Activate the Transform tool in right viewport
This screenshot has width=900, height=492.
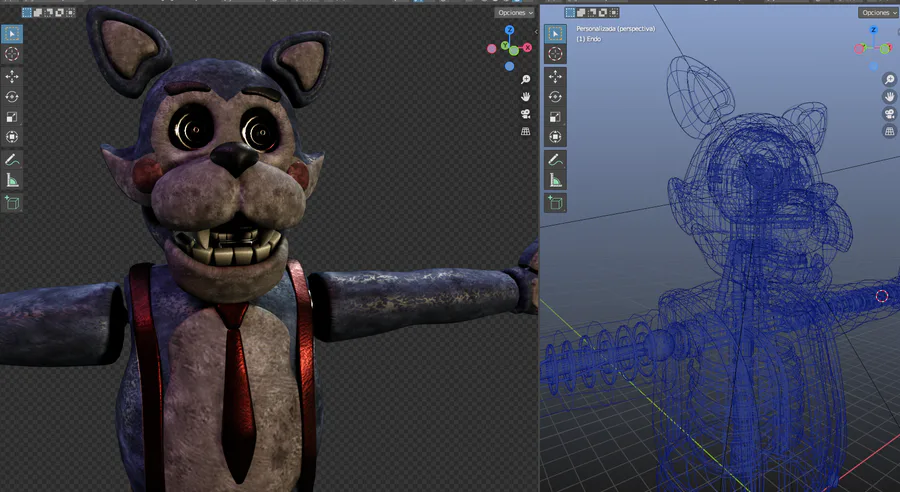(x=555, y=137)
